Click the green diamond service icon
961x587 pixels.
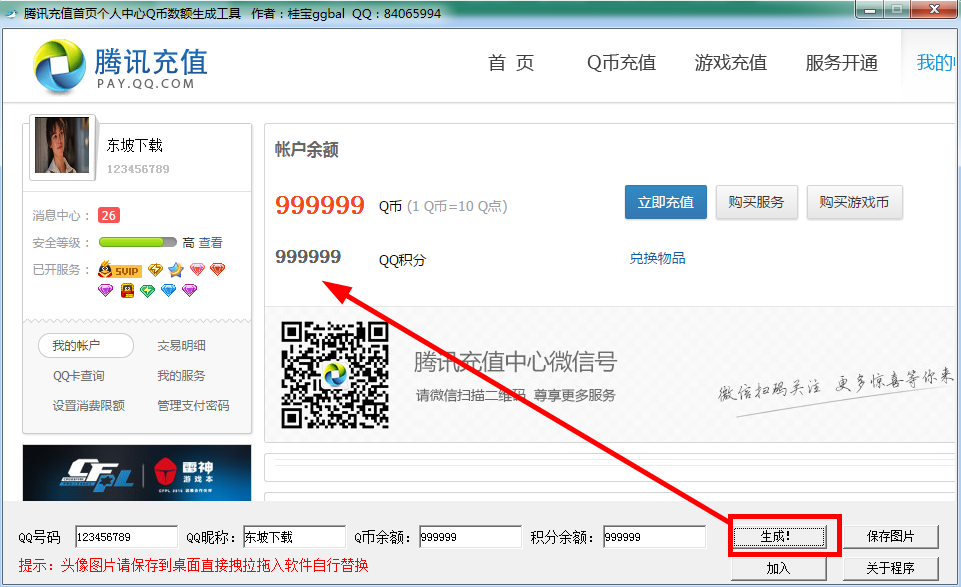coord(147,289)
